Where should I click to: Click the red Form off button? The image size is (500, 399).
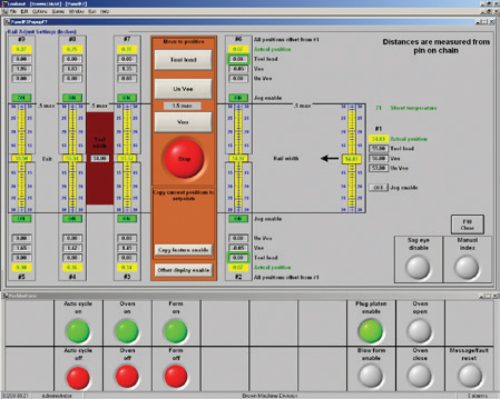coord(176,377)
